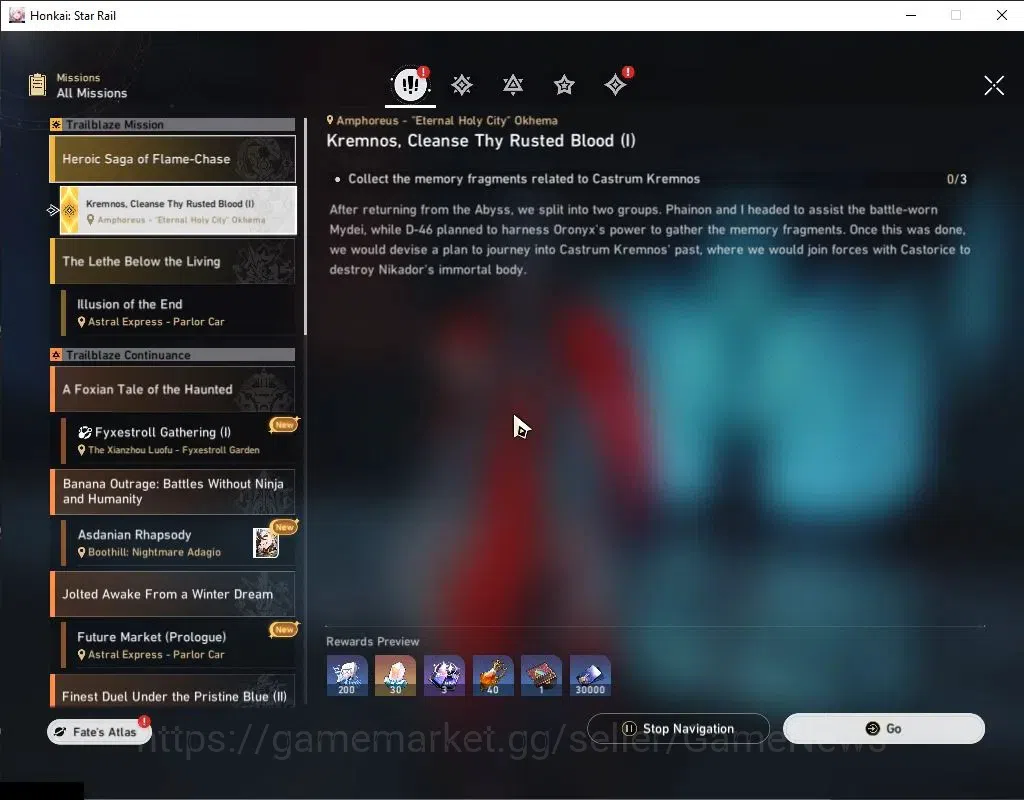
Task: Select Asdanian Rhapsody mission entry
Action: (x=178, y=543)
